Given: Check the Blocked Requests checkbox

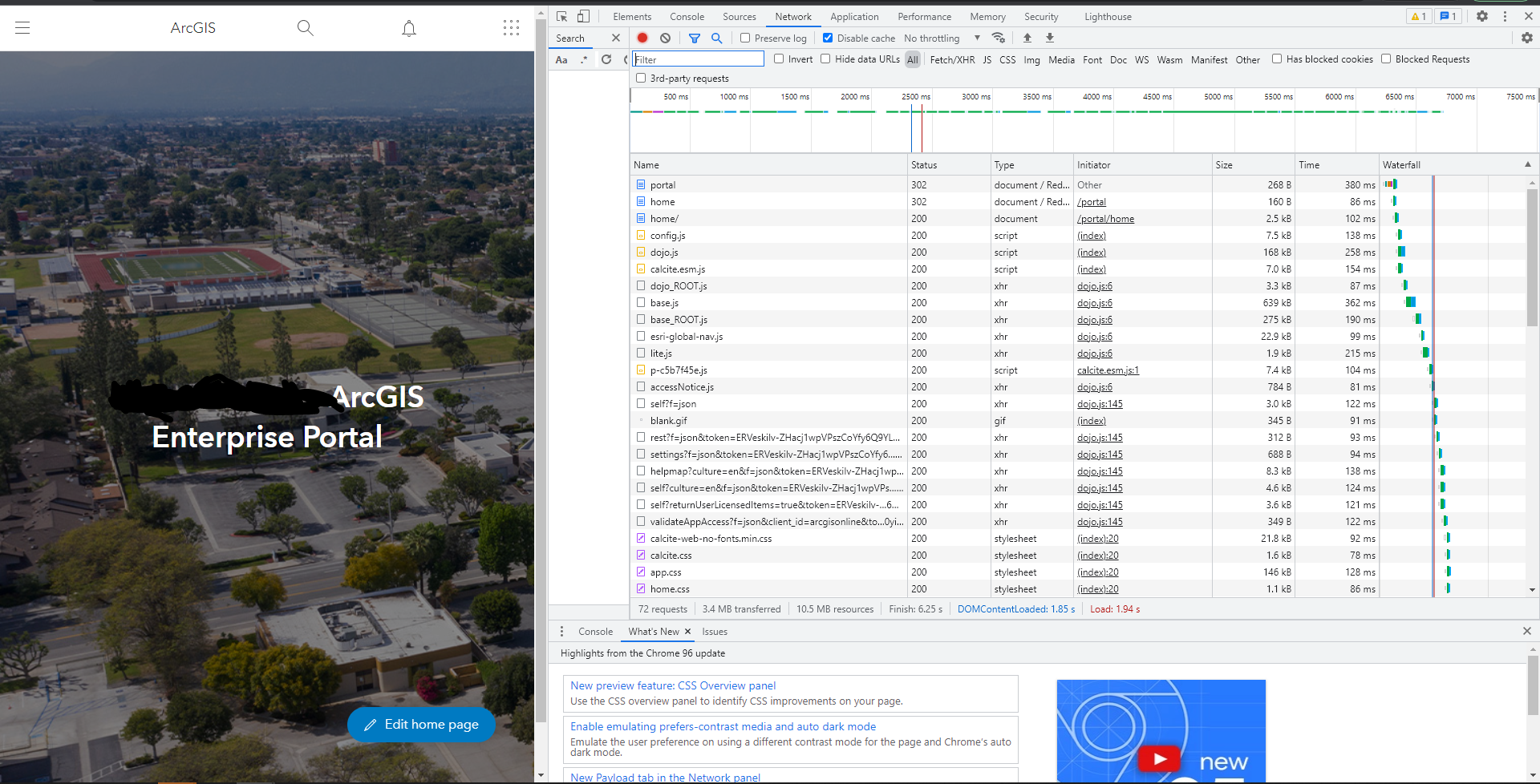Looking at the screenshot, I should pyautogui.click(x=1386, y=59).
